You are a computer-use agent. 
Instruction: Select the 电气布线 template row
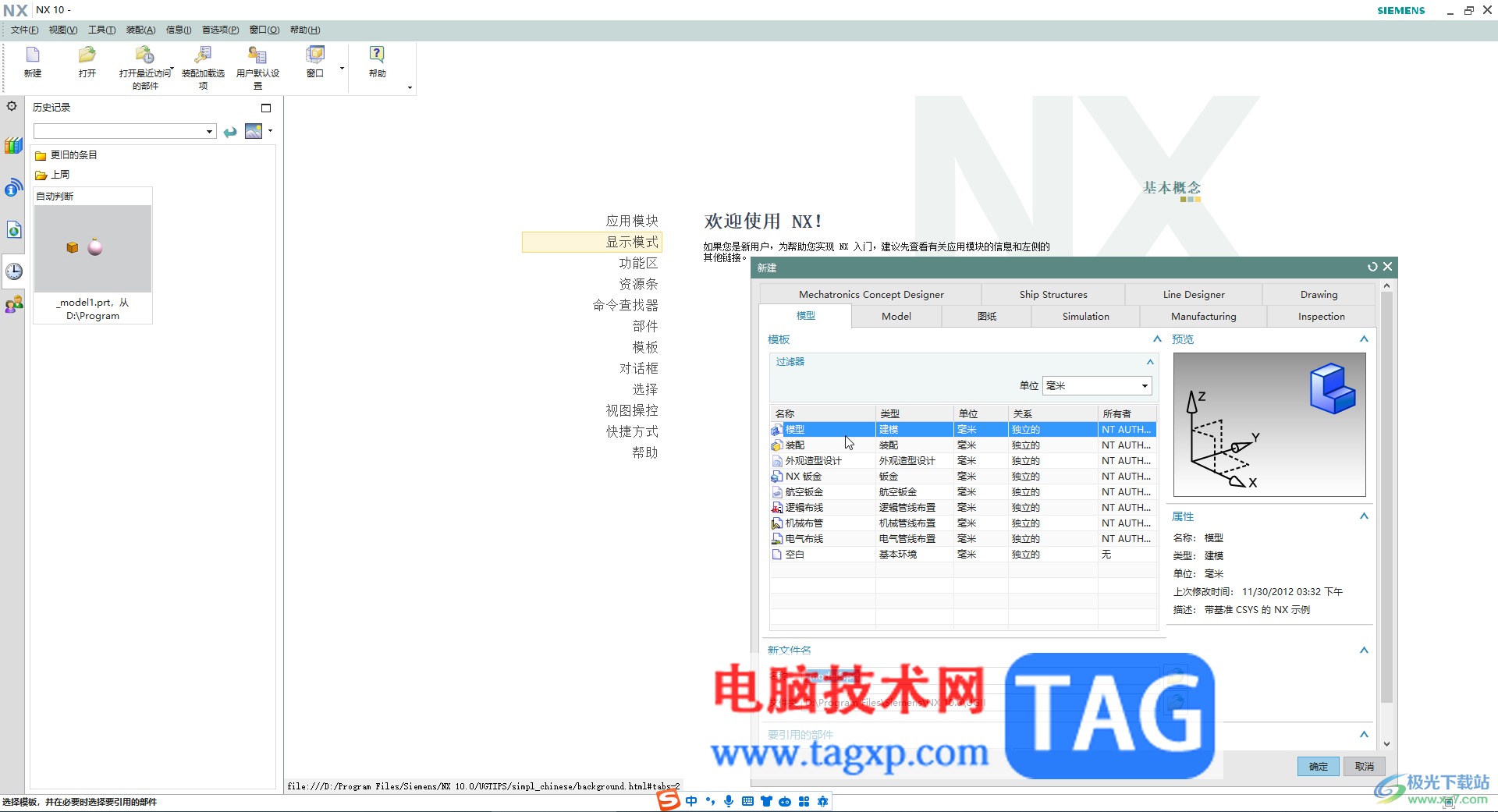click(x=963, y=538)
